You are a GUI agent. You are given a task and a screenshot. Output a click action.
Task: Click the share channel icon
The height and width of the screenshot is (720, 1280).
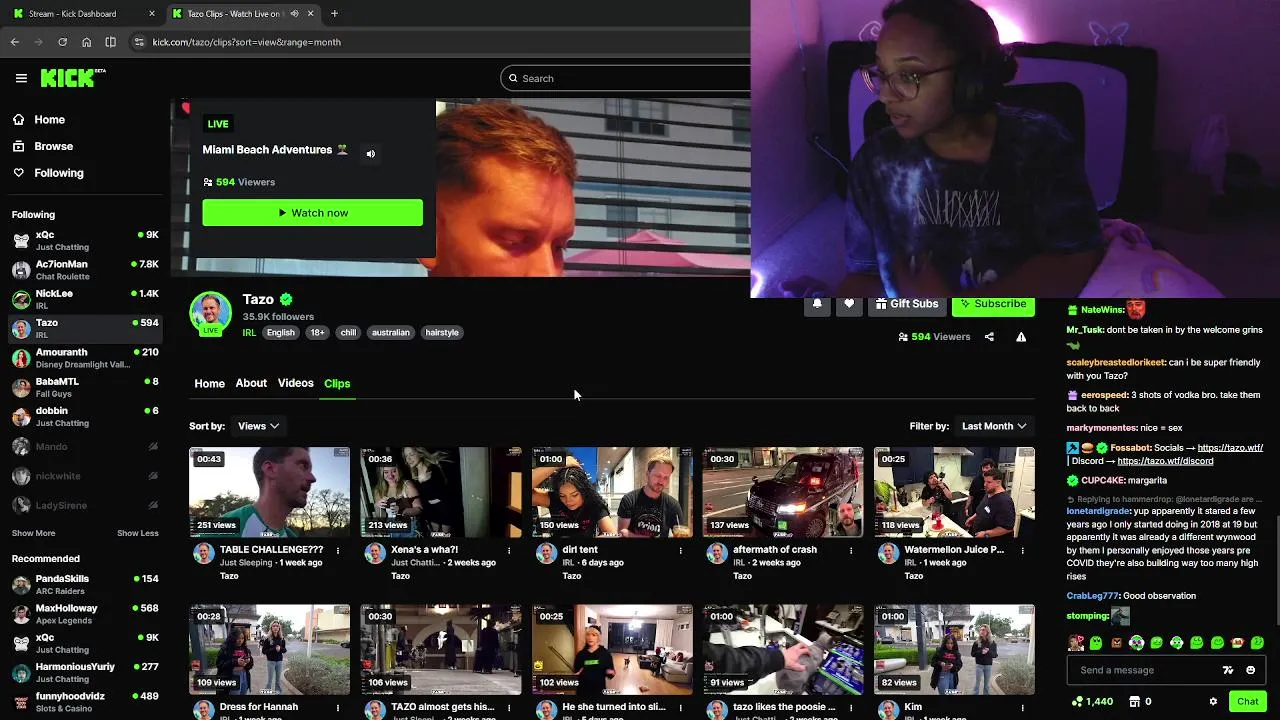(x=989, y=337)
